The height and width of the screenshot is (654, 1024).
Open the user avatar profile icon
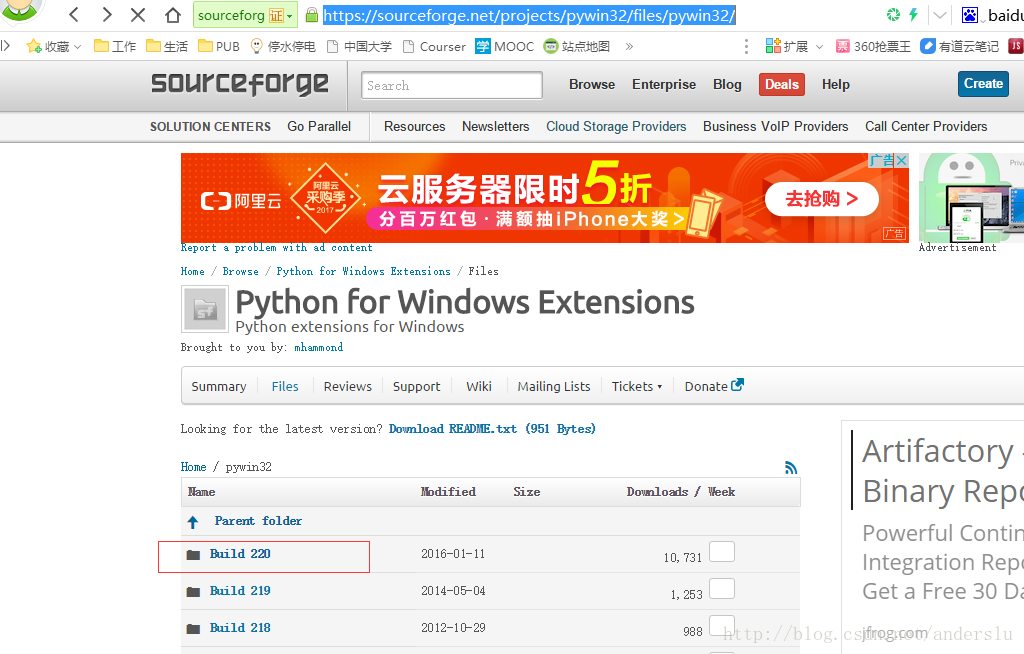[x=21, y=10]
